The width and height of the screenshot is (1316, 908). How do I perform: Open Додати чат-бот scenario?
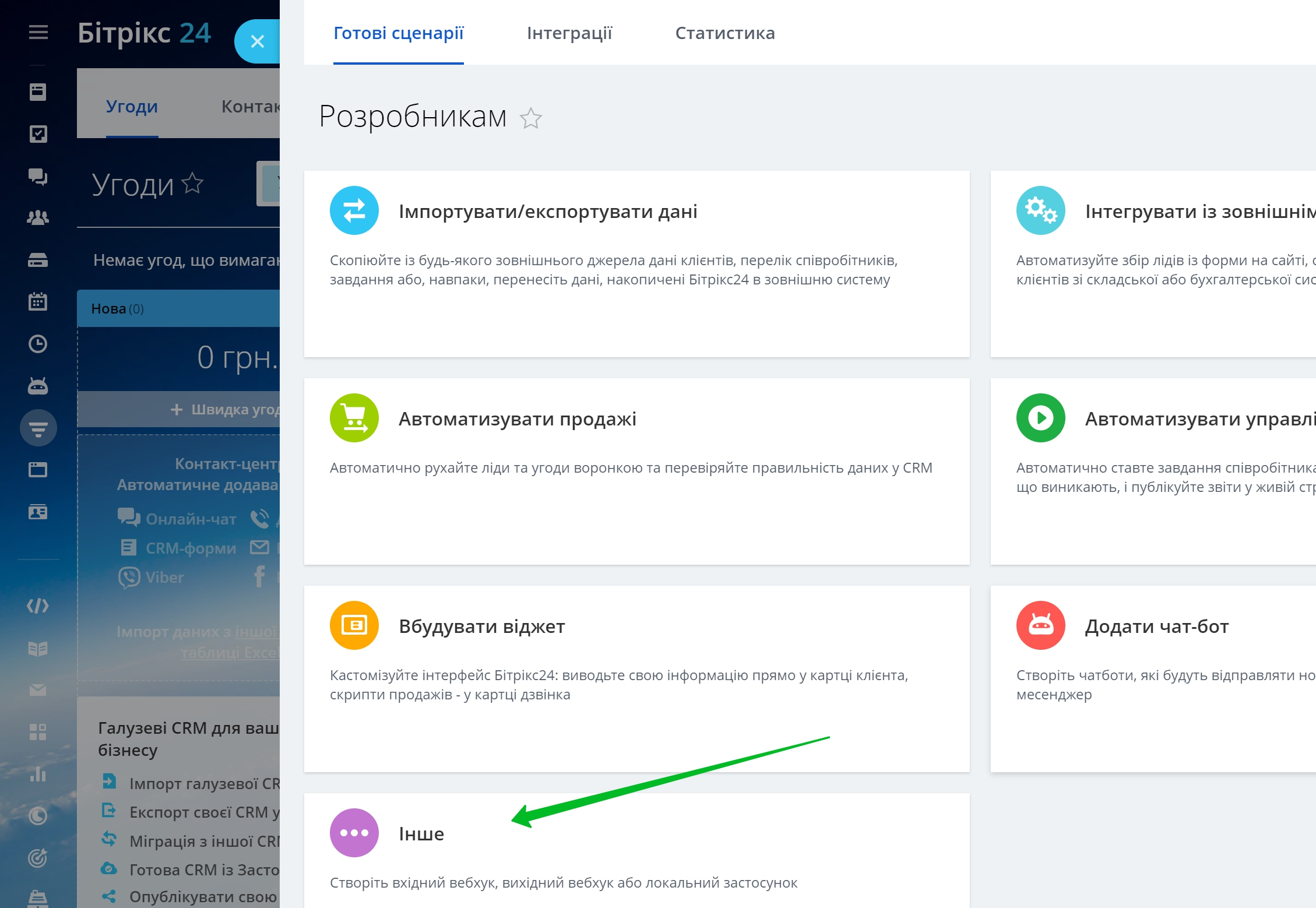(x=1157, y=627)
